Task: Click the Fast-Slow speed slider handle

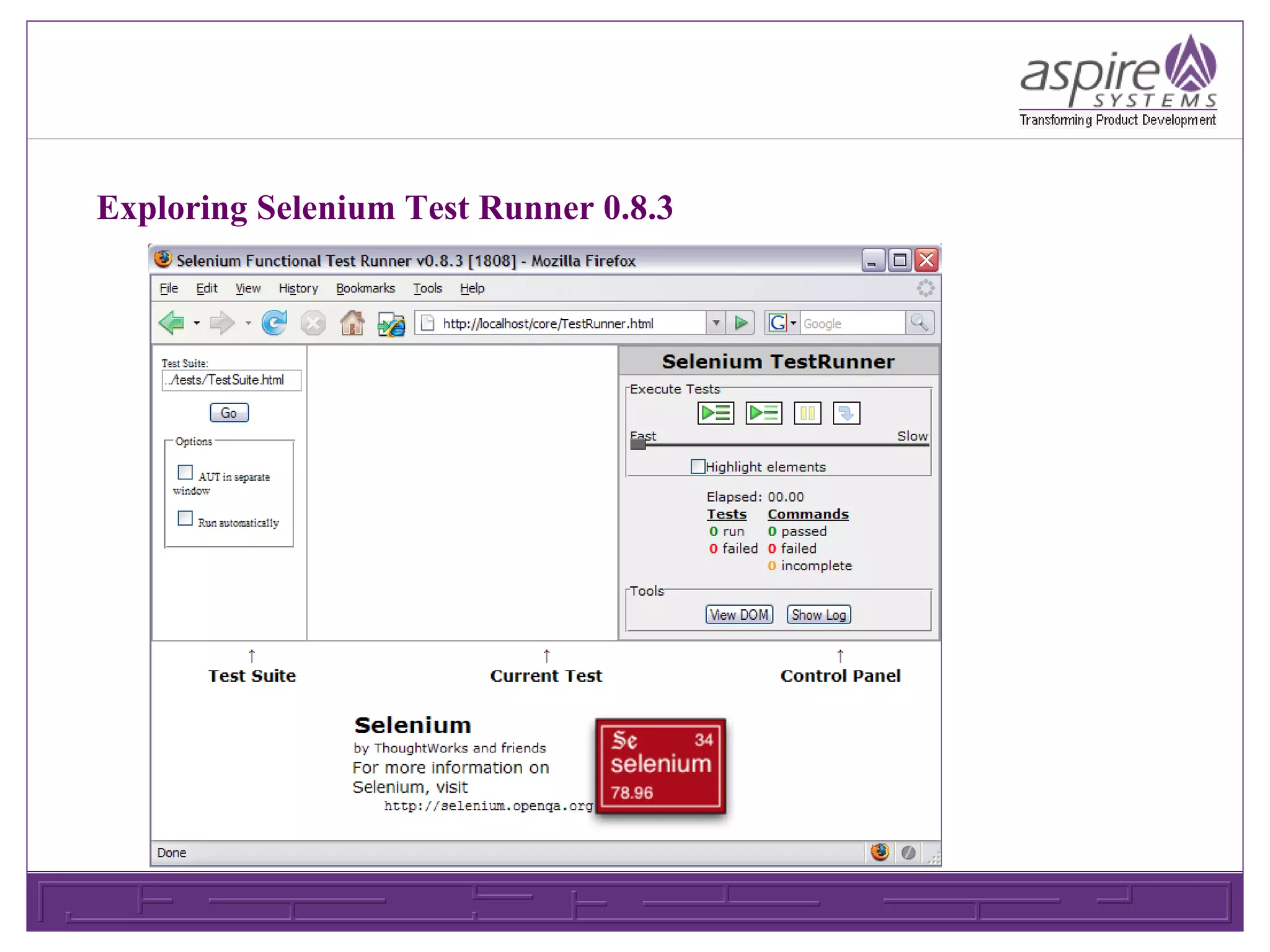Action: point(638,444)
